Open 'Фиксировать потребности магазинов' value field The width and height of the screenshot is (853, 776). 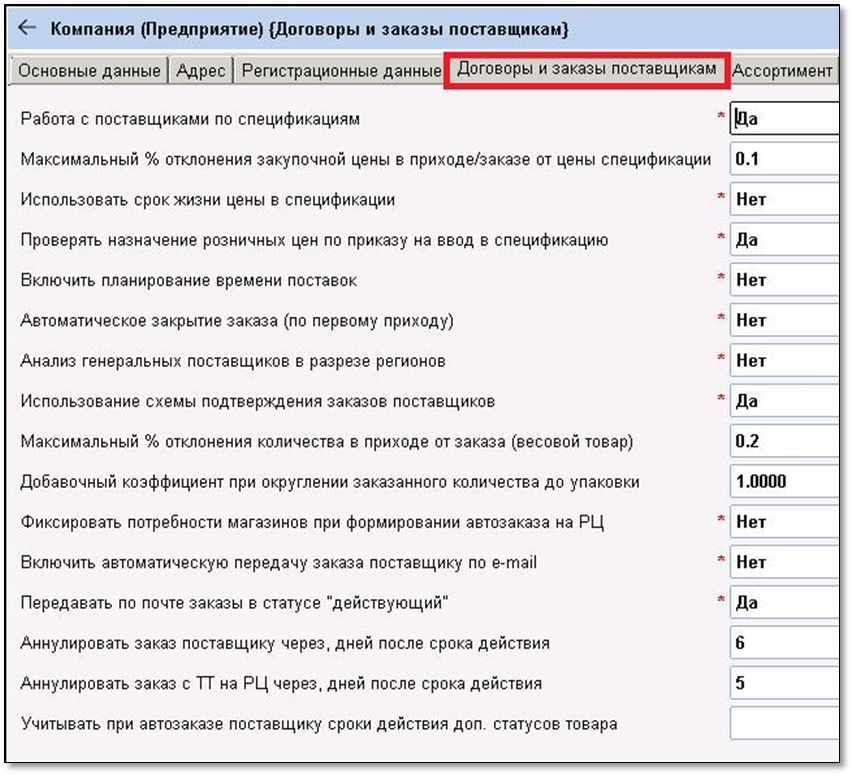point(784,522)
